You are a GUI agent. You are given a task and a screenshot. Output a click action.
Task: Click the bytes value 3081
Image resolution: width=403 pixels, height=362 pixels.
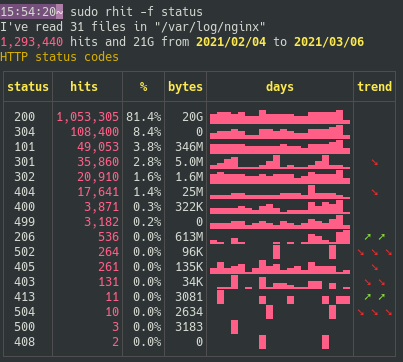tap(189, 297)
